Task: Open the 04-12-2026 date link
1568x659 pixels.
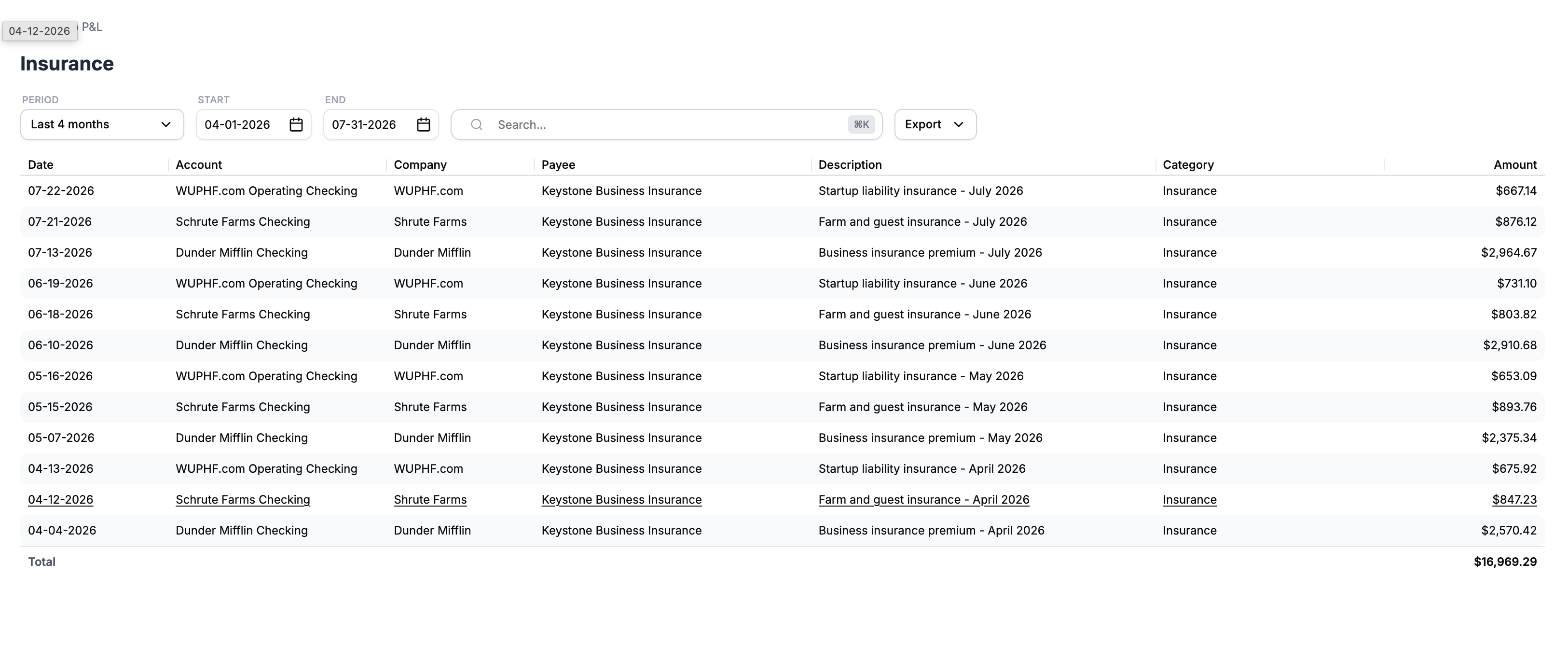Action: 60,500
